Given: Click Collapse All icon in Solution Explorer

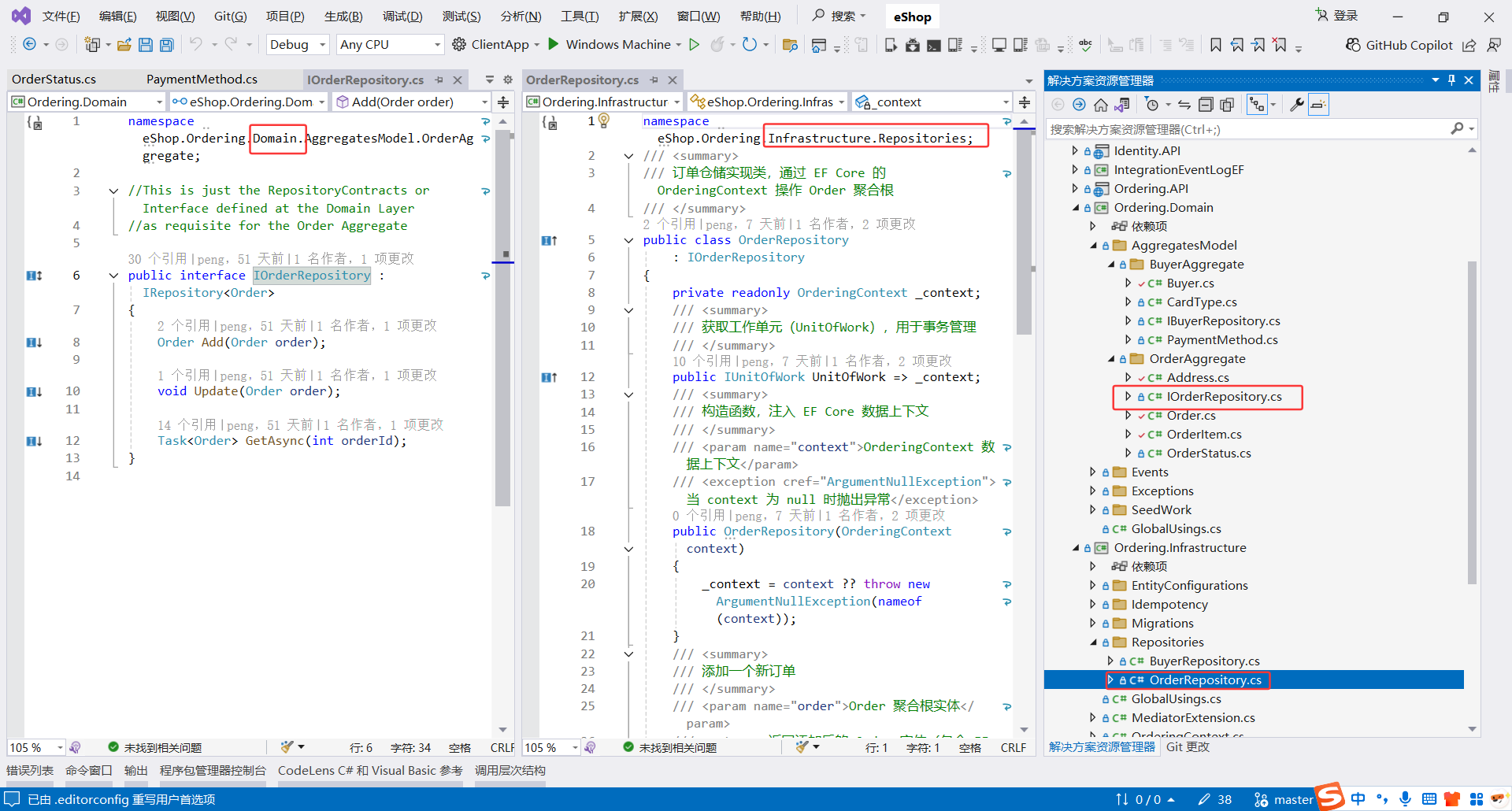Looking at the screenshot, I should (x=1206, y=105).
